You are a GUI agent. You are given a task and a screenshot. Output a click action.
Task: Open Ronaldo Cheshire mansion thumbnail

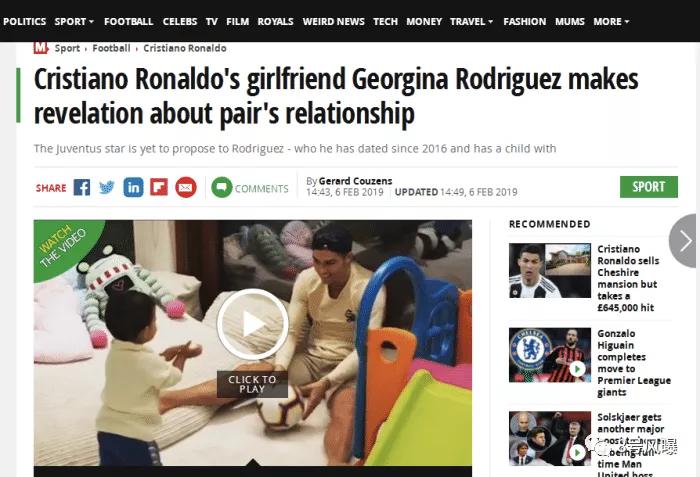point(550,271)
